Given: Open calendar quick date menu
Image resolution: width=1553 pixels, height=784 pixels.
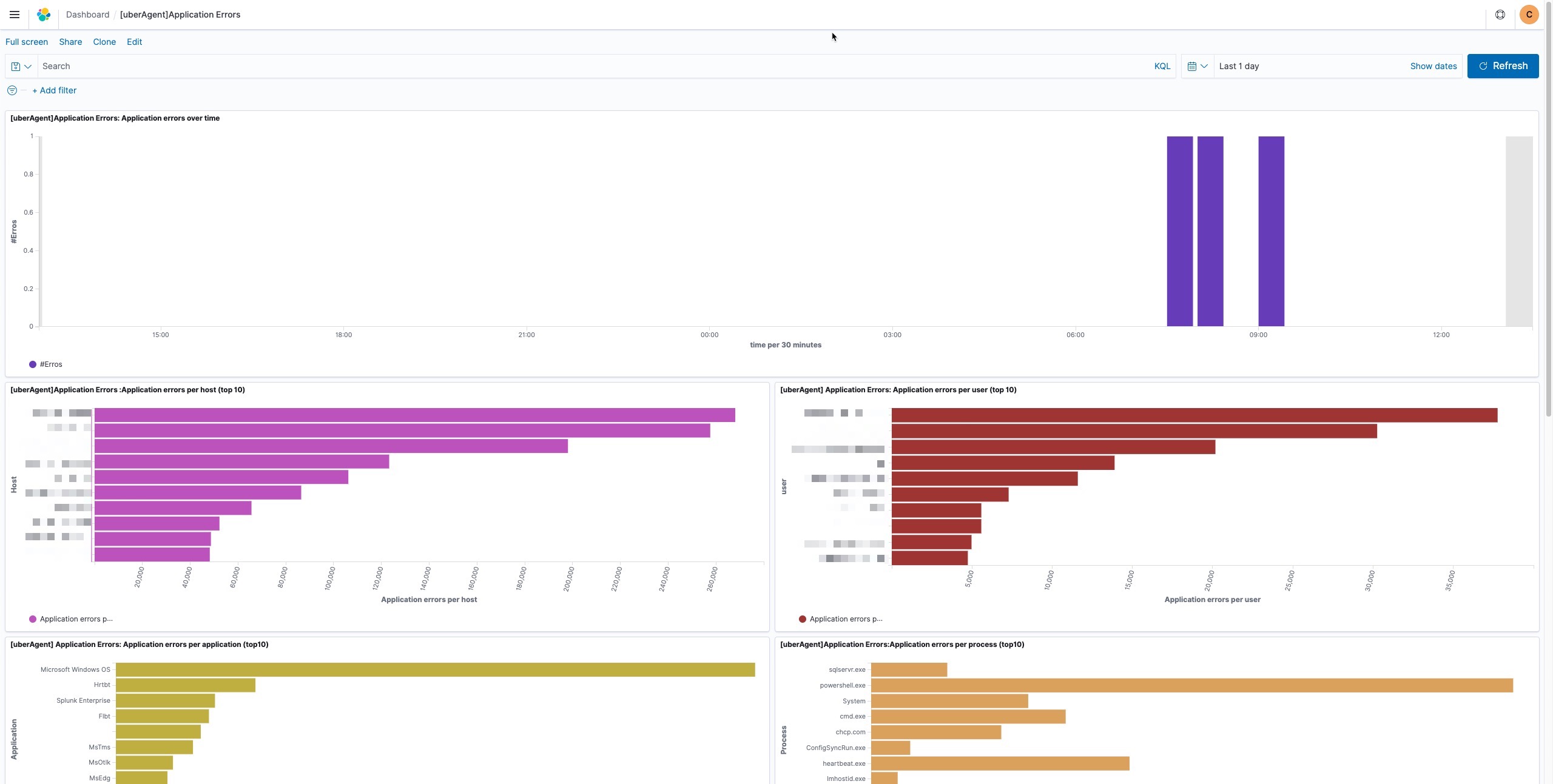Looking at the screenshot, I should [x=1197, y=66].
